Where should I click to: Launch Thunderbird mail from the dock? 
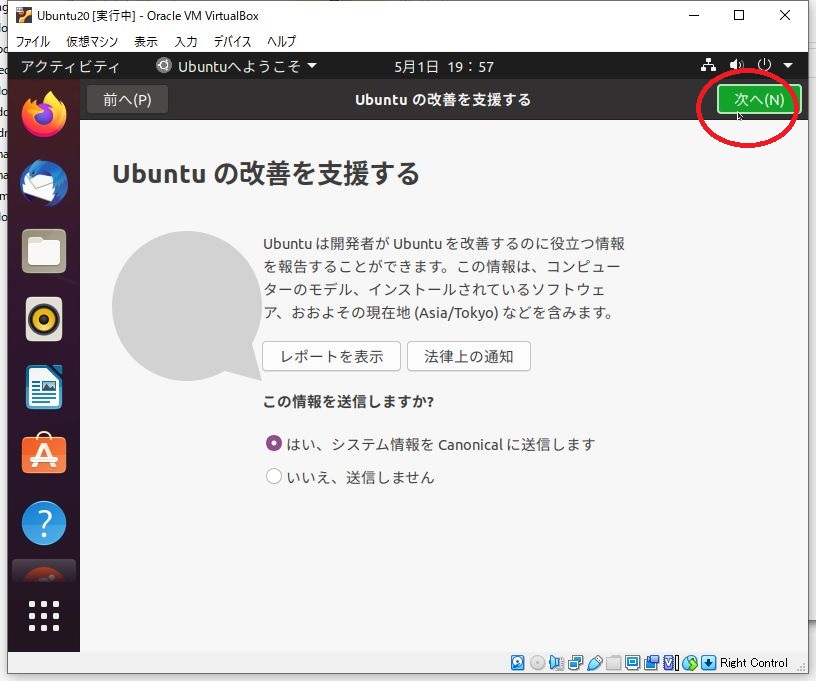tap(44, 183)
